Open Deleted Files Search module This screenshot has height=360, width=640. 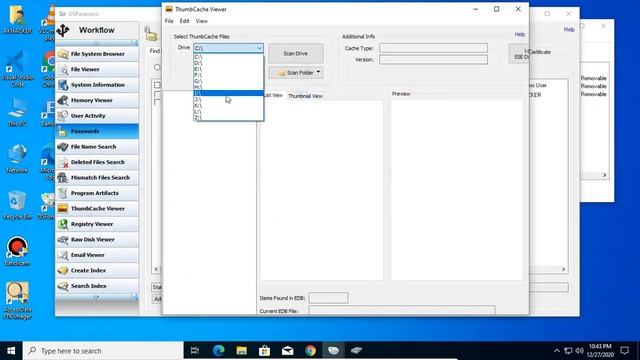(97, 162)
